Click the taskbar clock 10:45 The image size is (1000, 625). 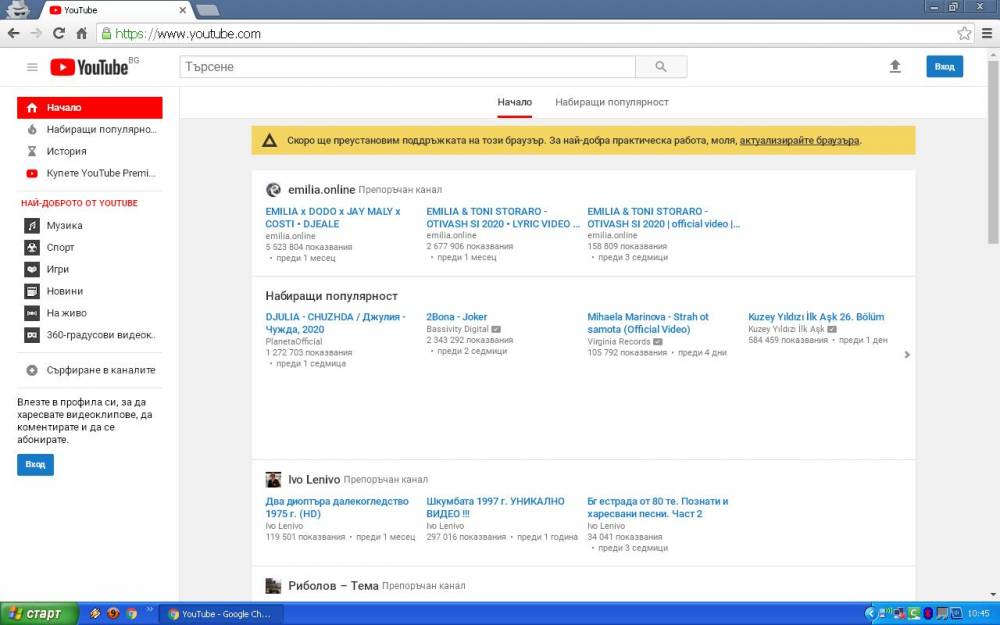click(x=978, y=614)
